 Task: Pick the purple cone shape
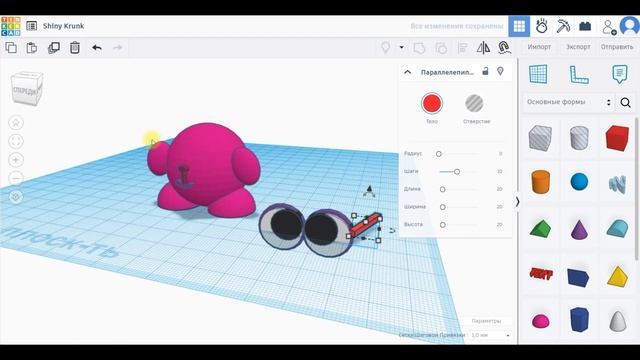click(579, 229)
